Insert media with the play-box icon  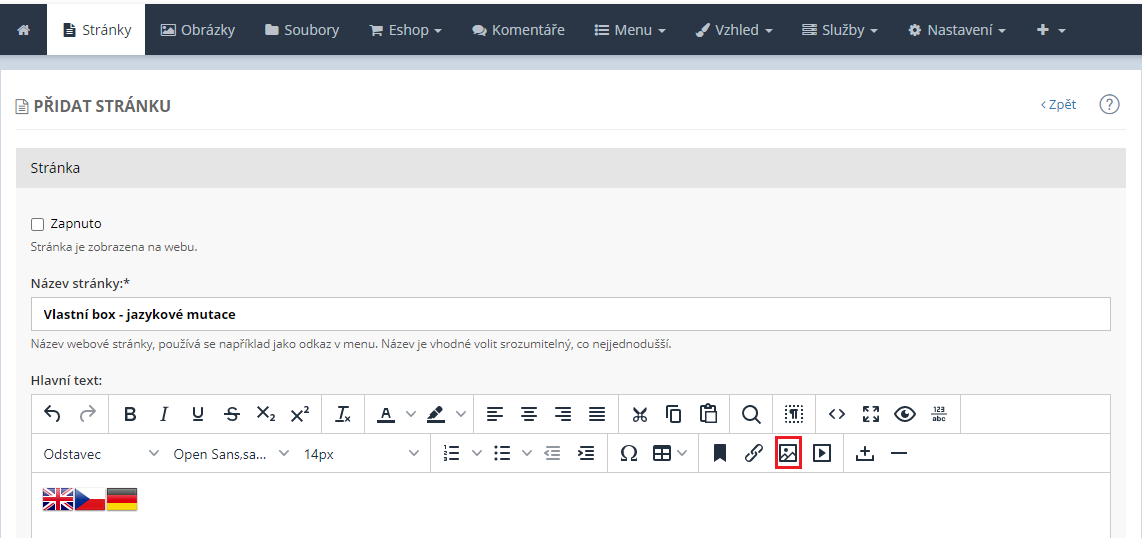822,453
